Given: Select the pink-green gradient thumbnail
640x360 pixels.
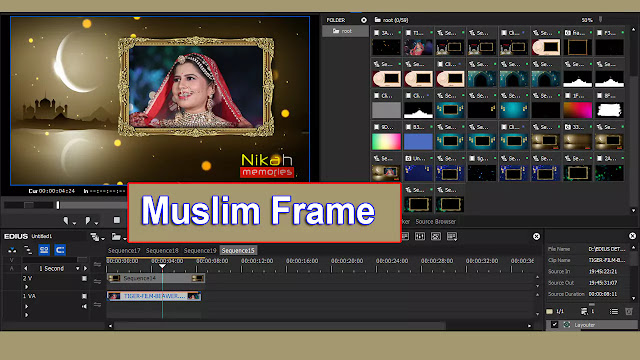Looking at the screenshot, I should click(x=386, y=142).
